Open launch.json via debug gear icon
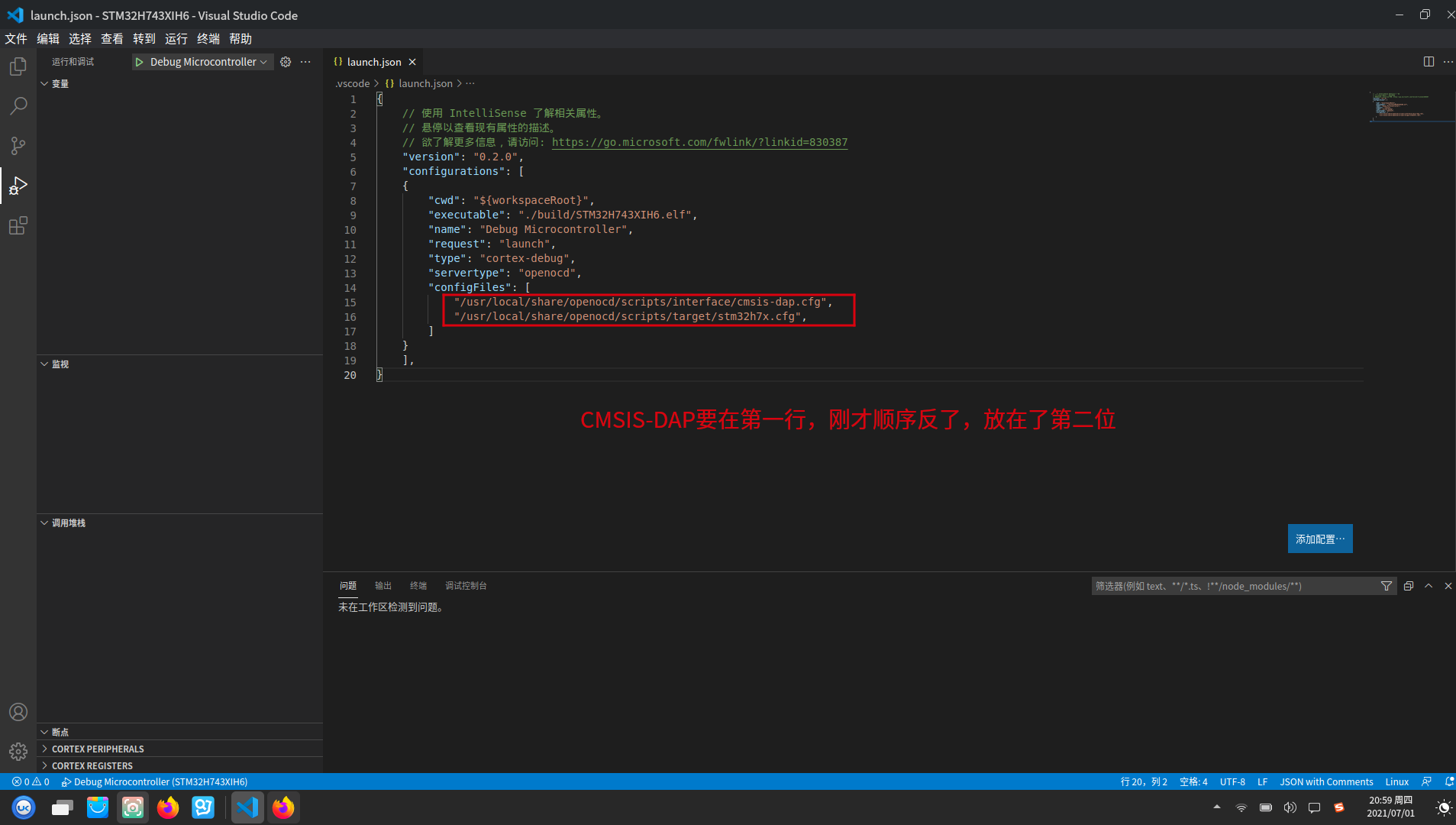Screen dimensions: 1456x825 click(286, 62)
